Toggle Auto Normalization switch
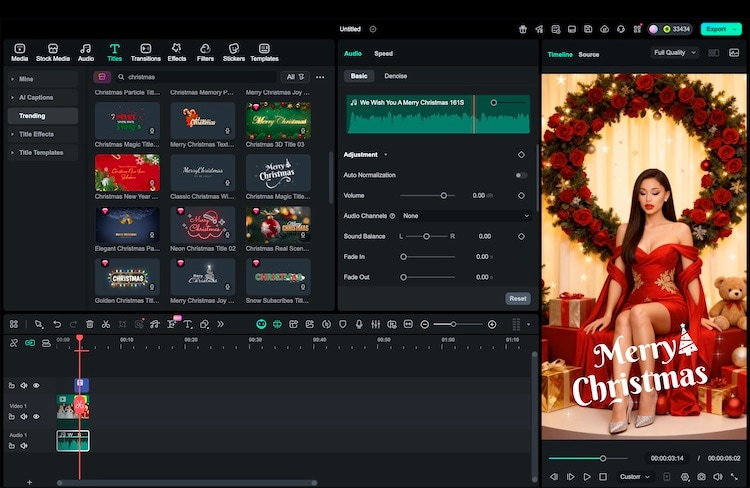Image resolution: width=750 pixels, height=488 pixels. [x=521, y=175]
